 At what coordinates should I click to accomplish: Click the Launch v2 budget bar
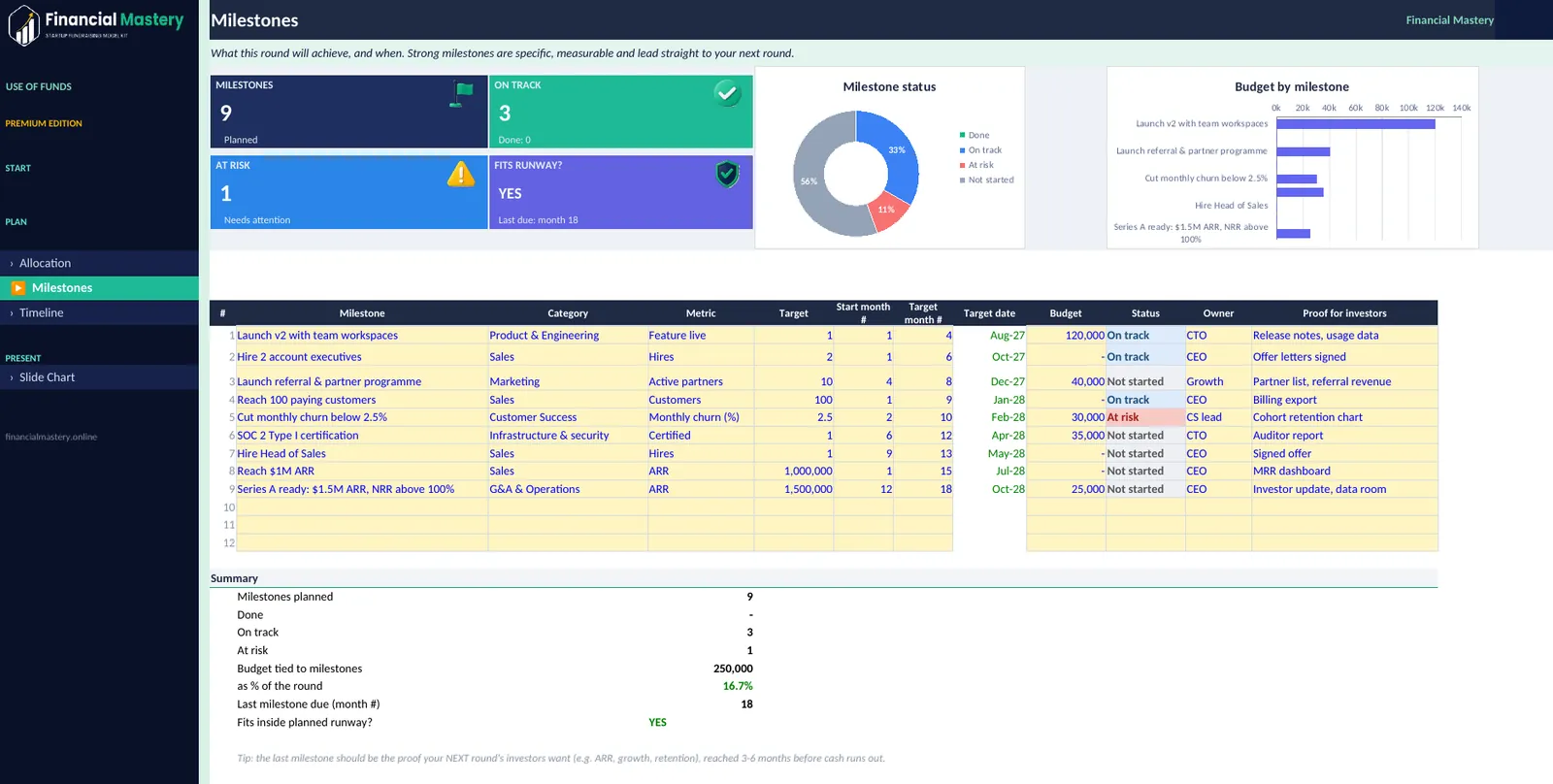1355,124
